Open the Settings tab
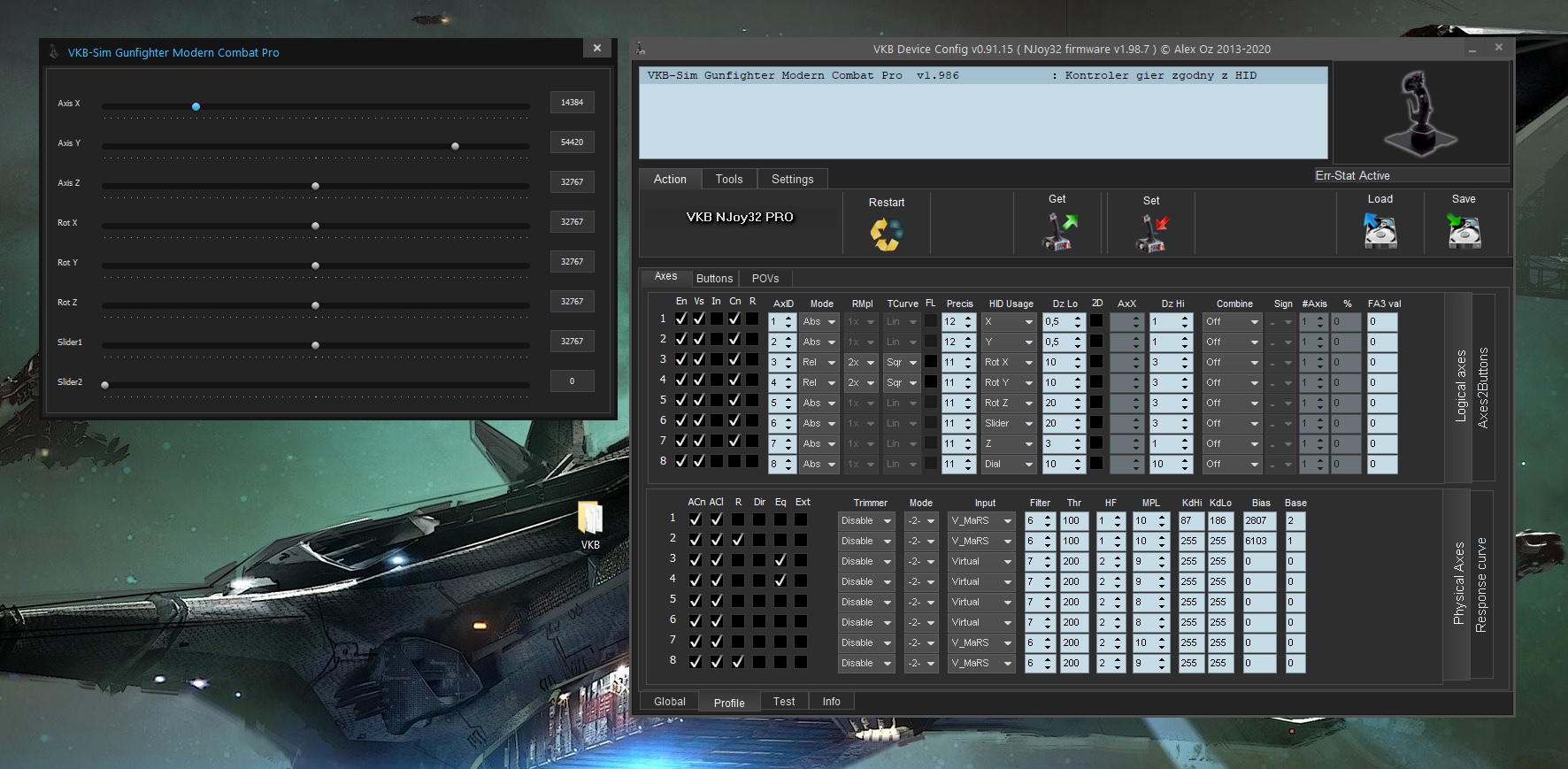This screenshot has height=769, width=1568. (793, 179)
